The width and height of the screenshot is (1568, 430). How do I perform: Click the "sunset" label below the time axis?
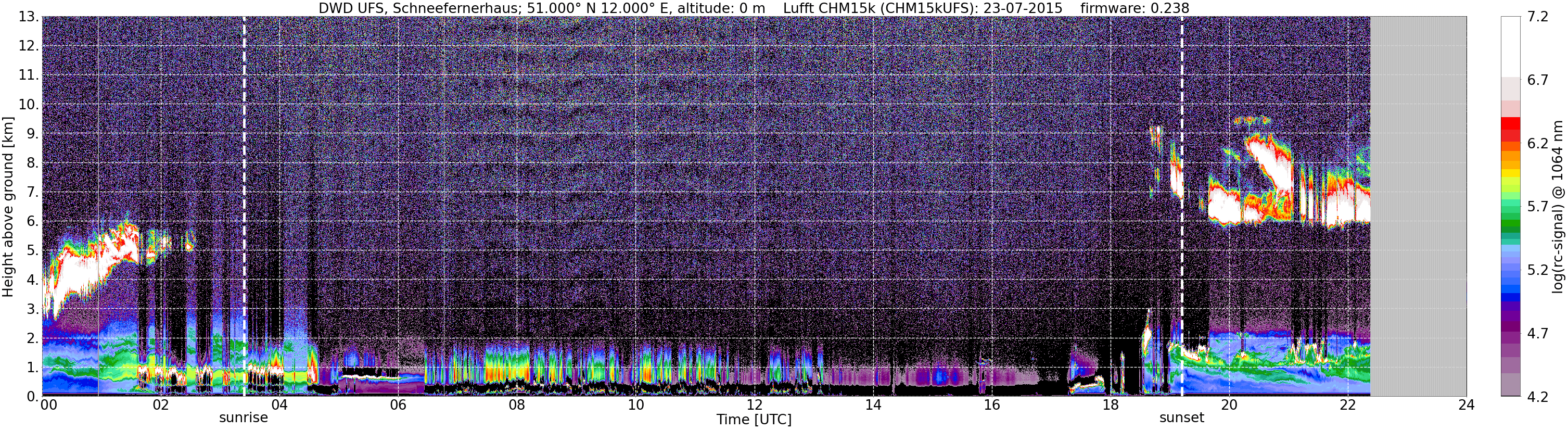pos(1181,418)
